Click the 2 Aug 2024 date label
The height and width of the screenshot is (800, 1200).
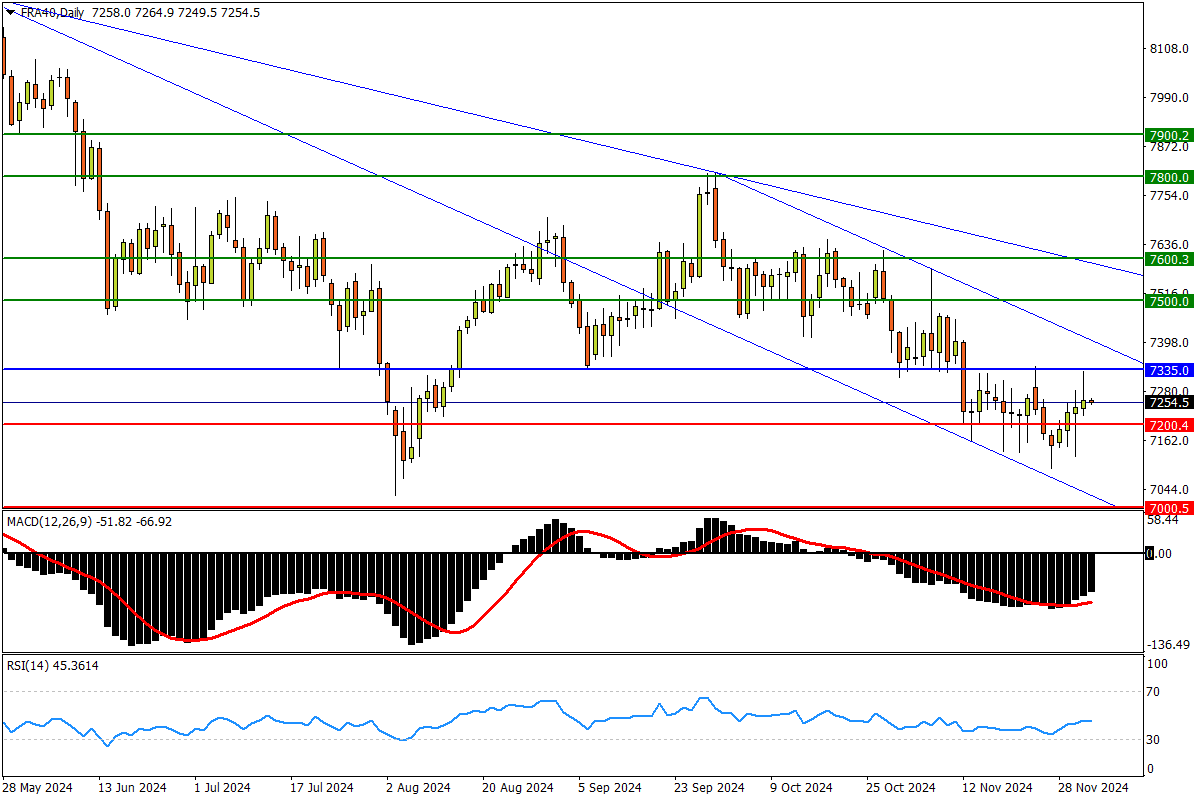pos(417,788)
